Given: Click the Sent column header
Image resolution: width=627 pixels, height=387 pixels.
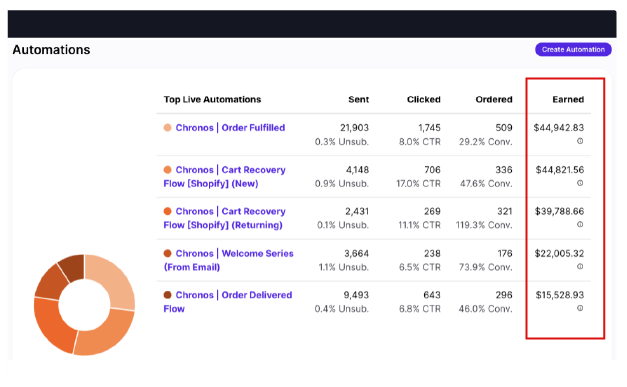Looking at the screenshot, I should coord(358,100).
